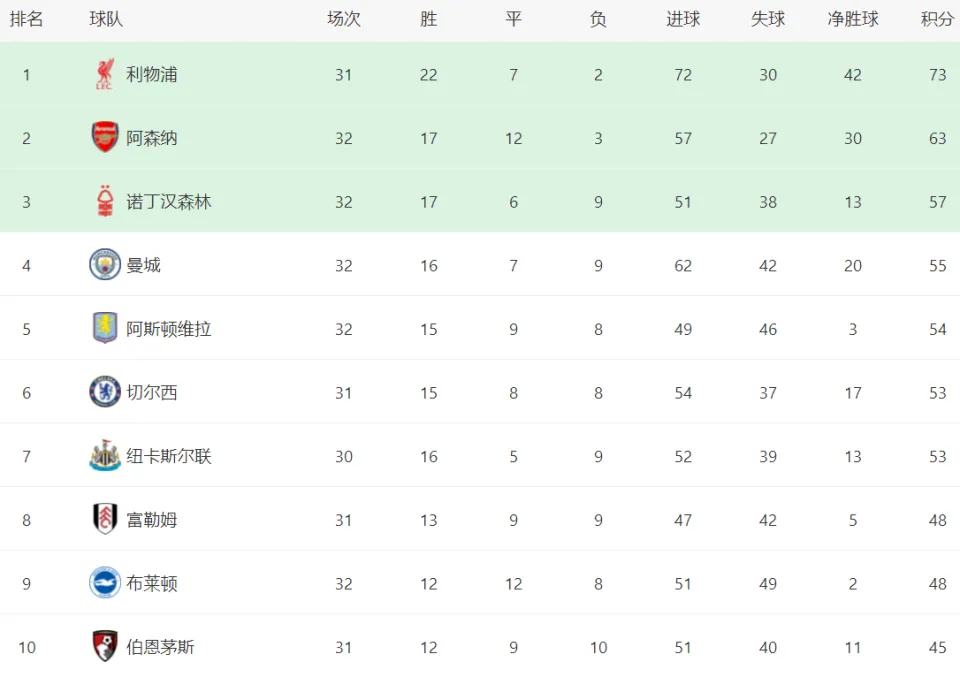Click the 进球 column header

pyautogui.click(x=683, y=19)
